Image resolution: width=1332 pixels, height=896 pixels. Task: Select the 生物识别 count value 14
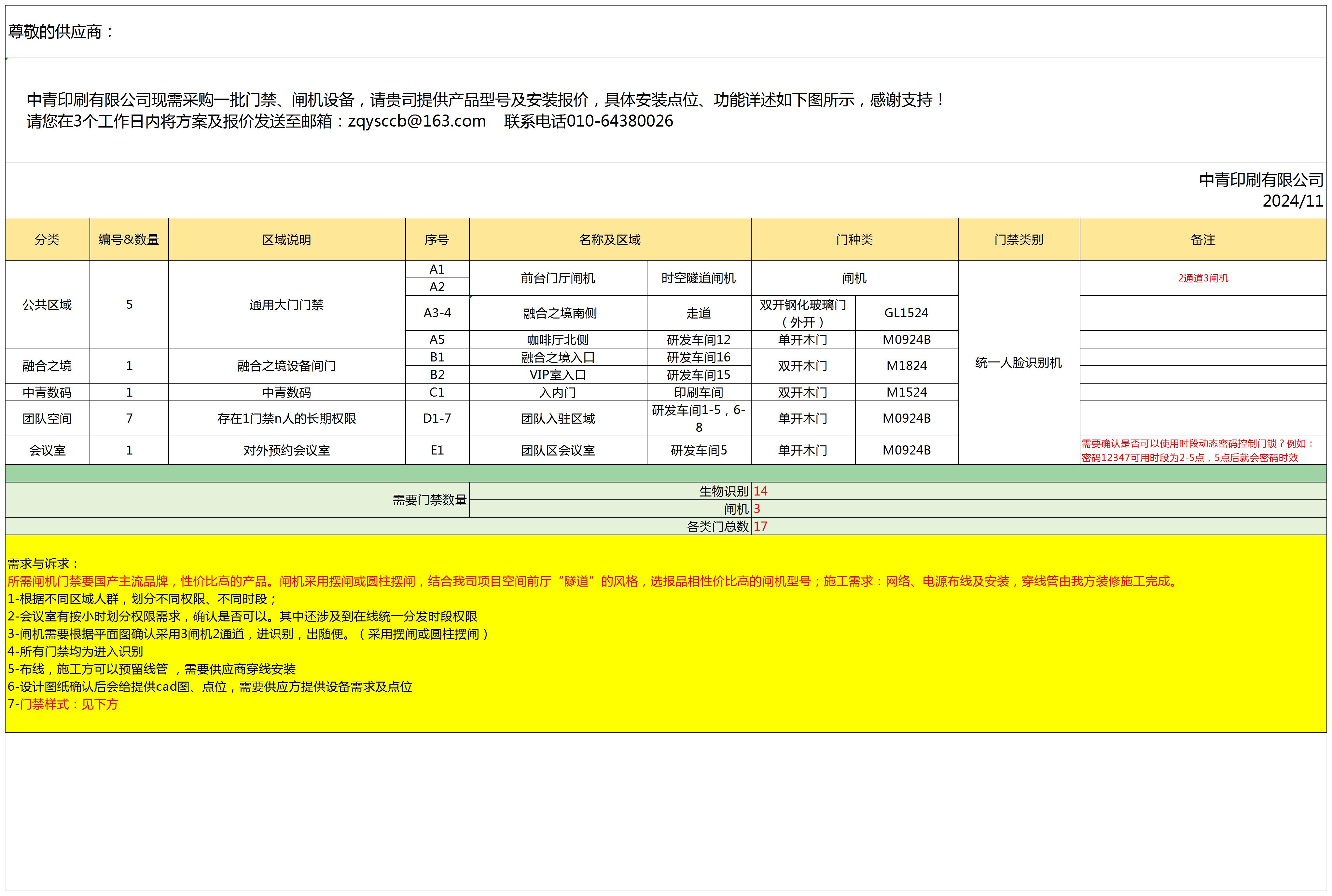[1039, 491]
